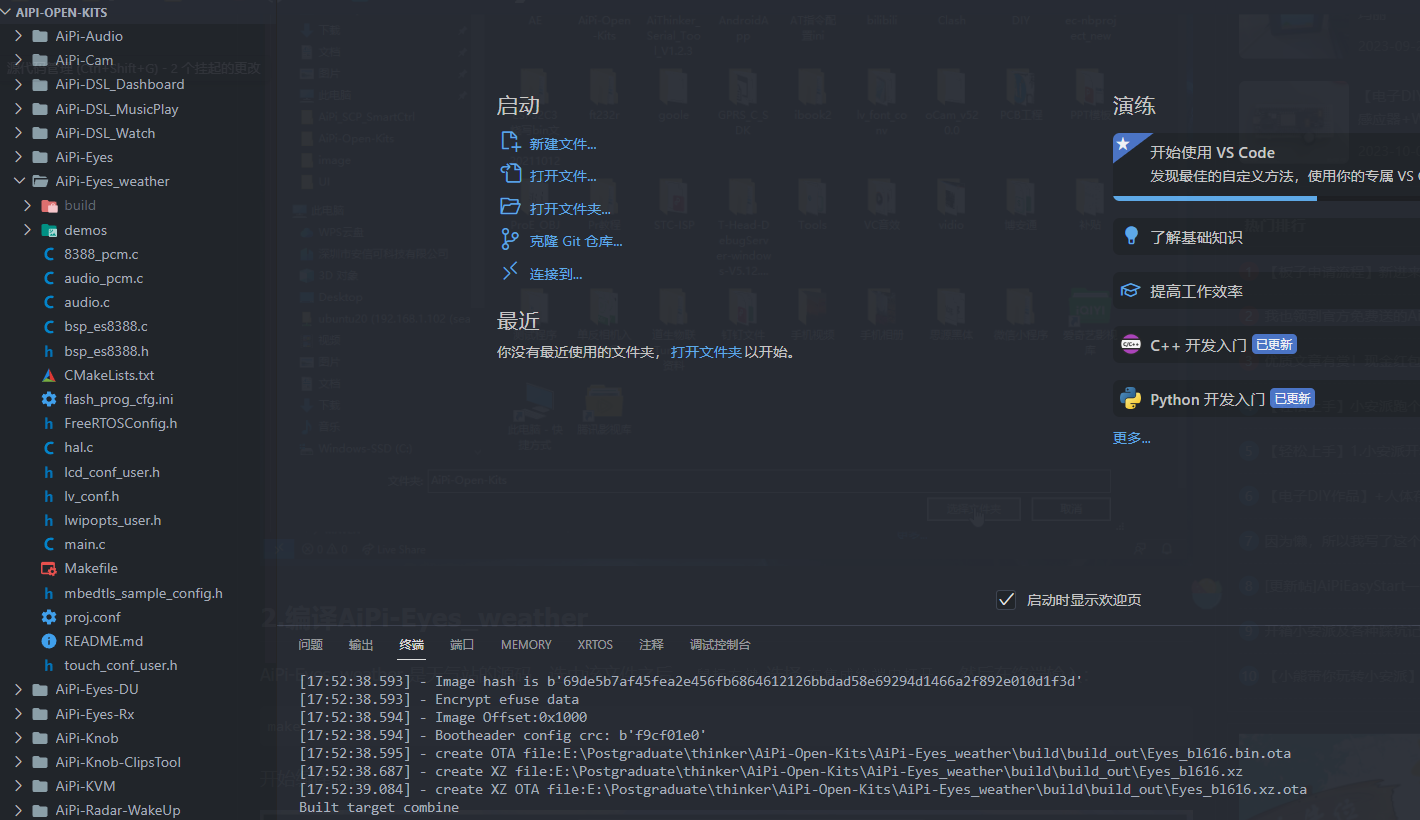This screenshot has width=1420, height=820.
Task: Click the Makefile file icon
Action: (x=49, y=568)
